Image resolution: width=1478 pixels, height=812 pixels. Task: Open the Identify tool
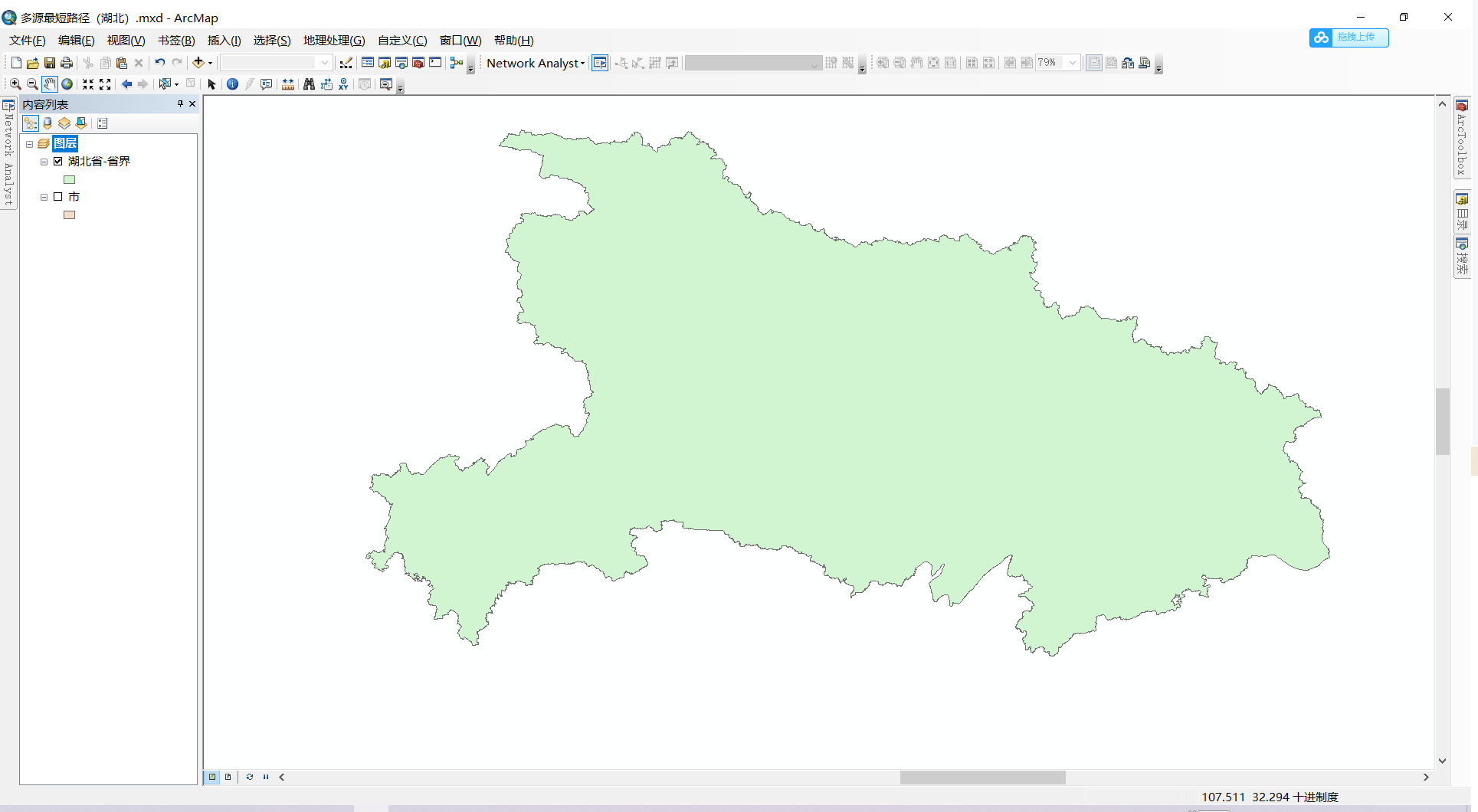click(232, 84)
